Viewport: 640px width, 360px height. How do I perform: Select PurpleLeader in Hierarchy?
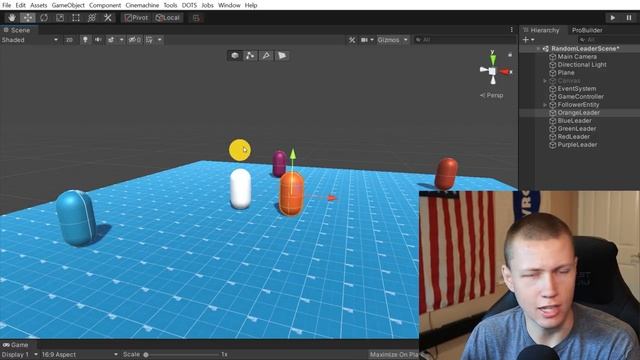tap(577, 145)
